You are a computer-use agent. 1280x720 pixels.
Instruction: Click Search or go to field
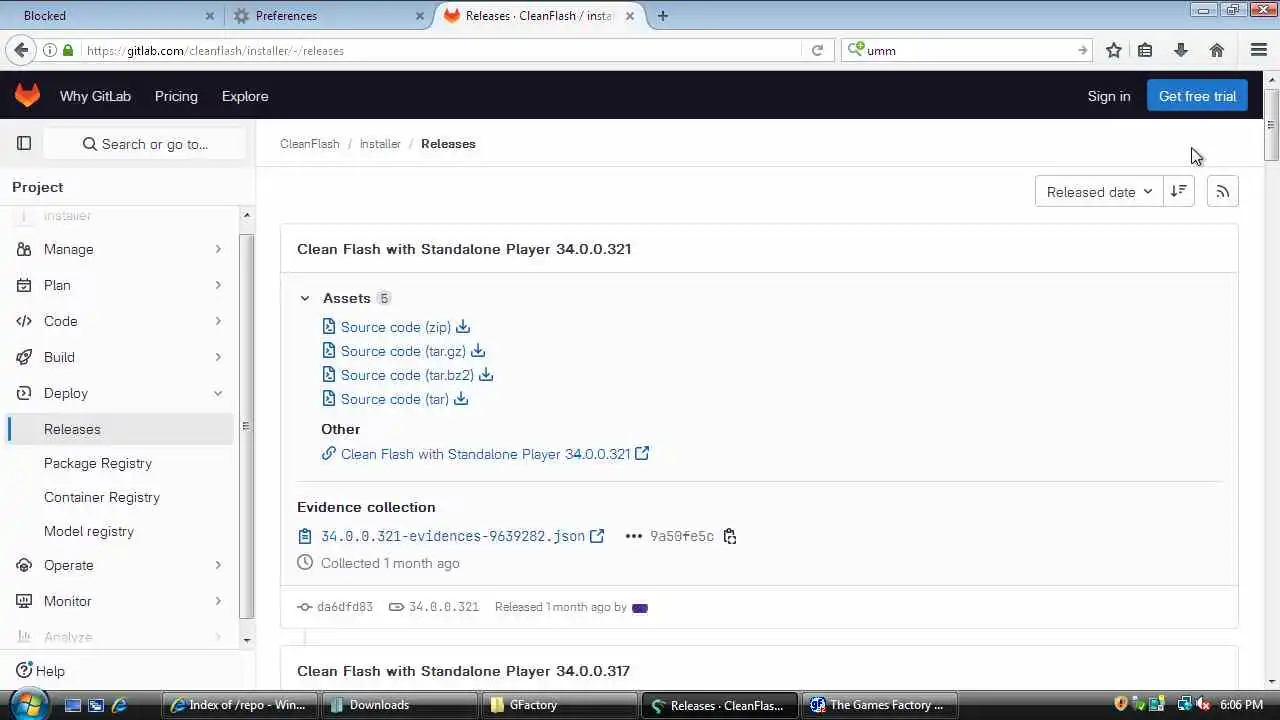tap(145, 144)
